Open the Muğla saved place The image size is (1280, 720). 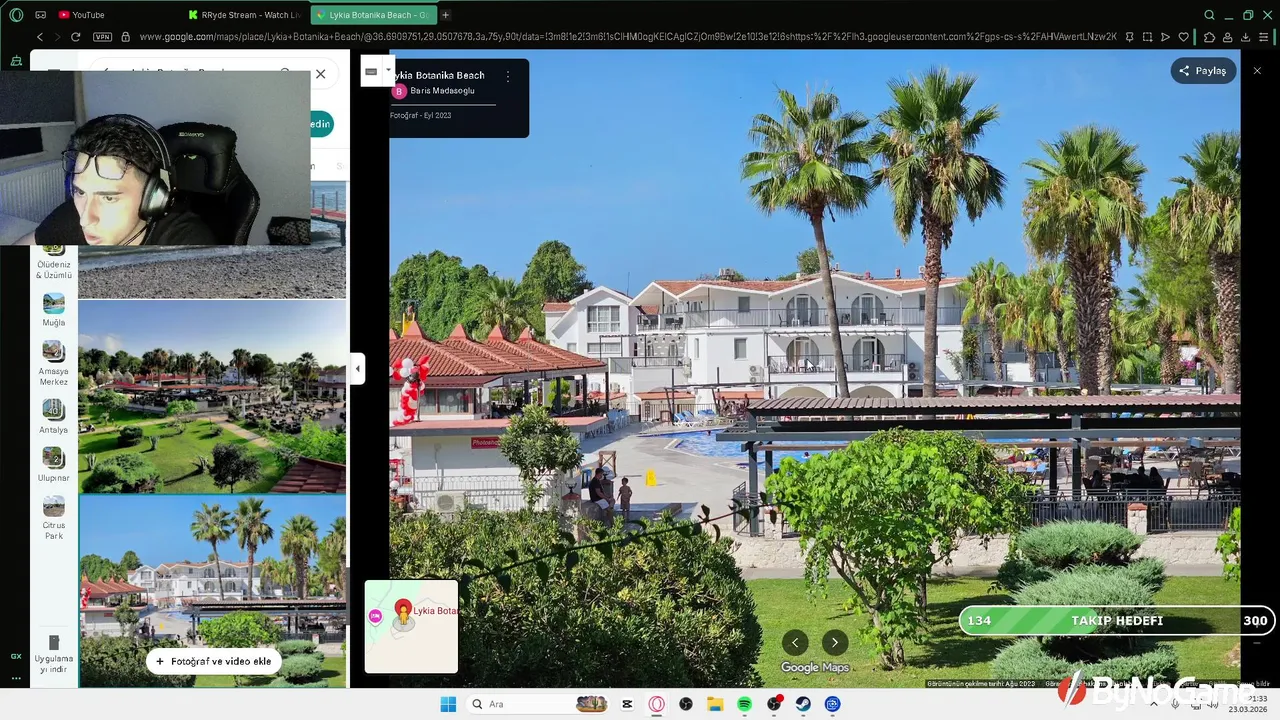(53, 310)
